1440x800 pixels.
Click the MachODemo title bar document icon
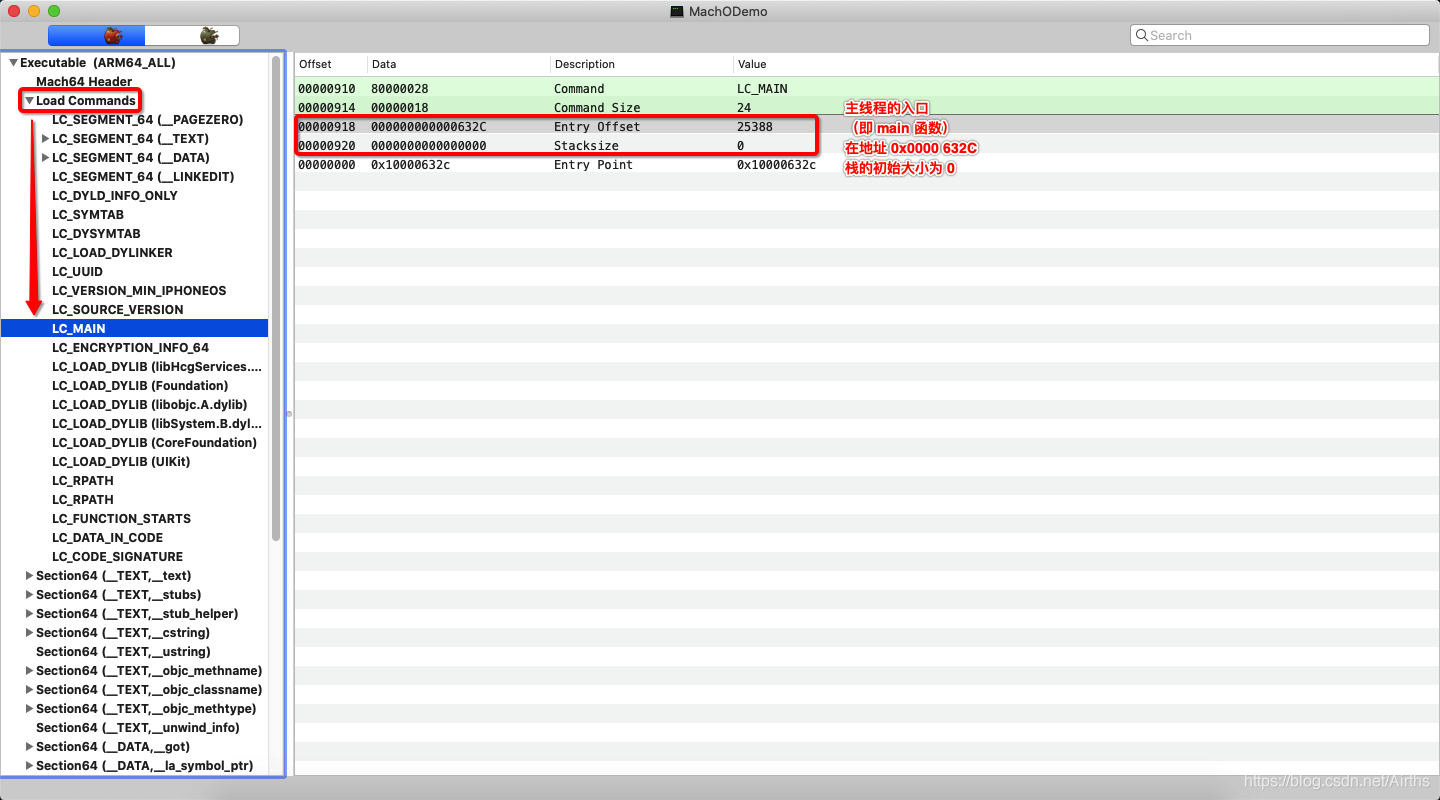(677, 11)
